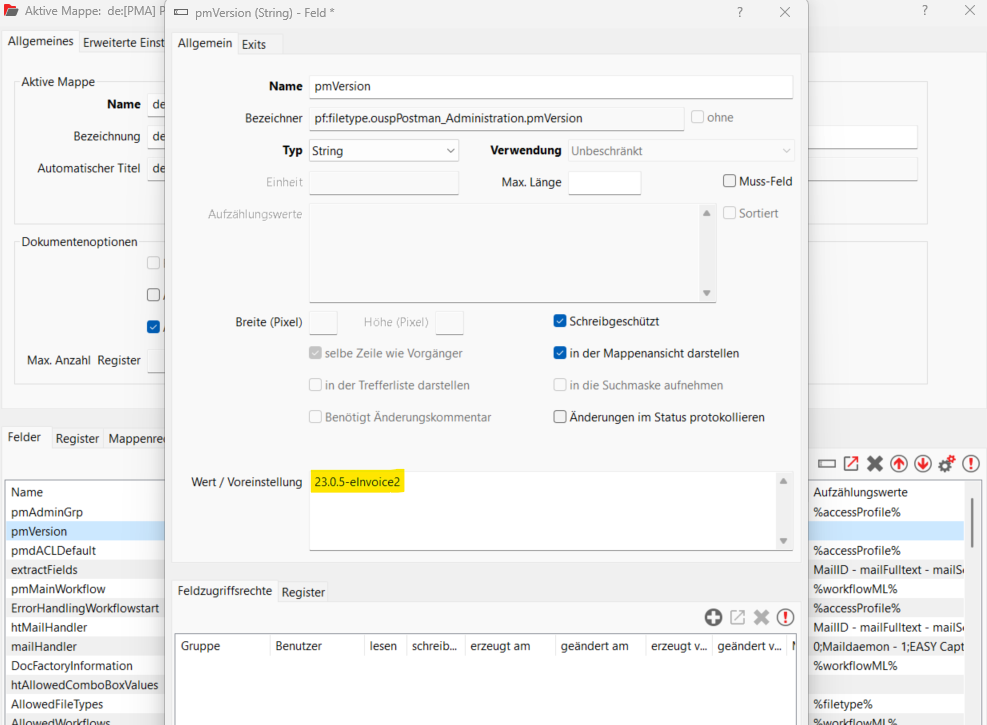The height and width of the screenshot is (725, 987).
Task: Toggle the Sortiert checkbox
Action: pos(730,213)
